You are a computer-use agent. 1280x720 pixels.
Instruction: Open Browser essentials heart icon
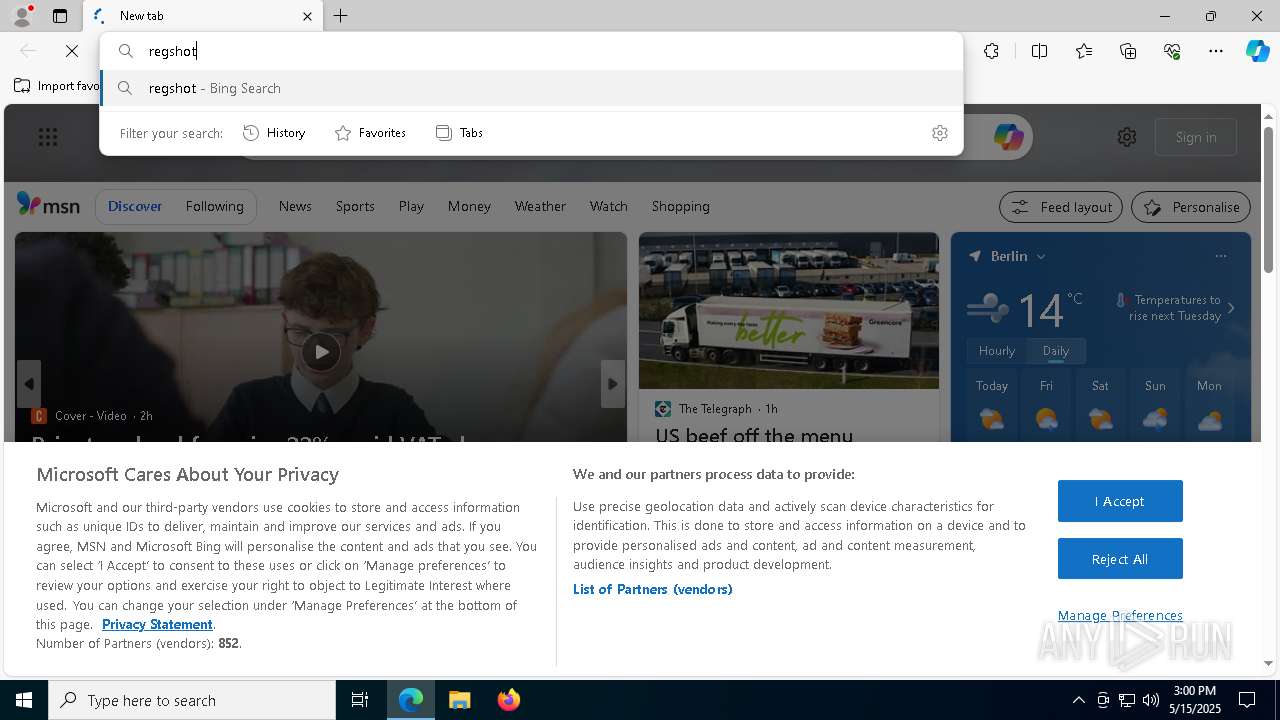1172,51
